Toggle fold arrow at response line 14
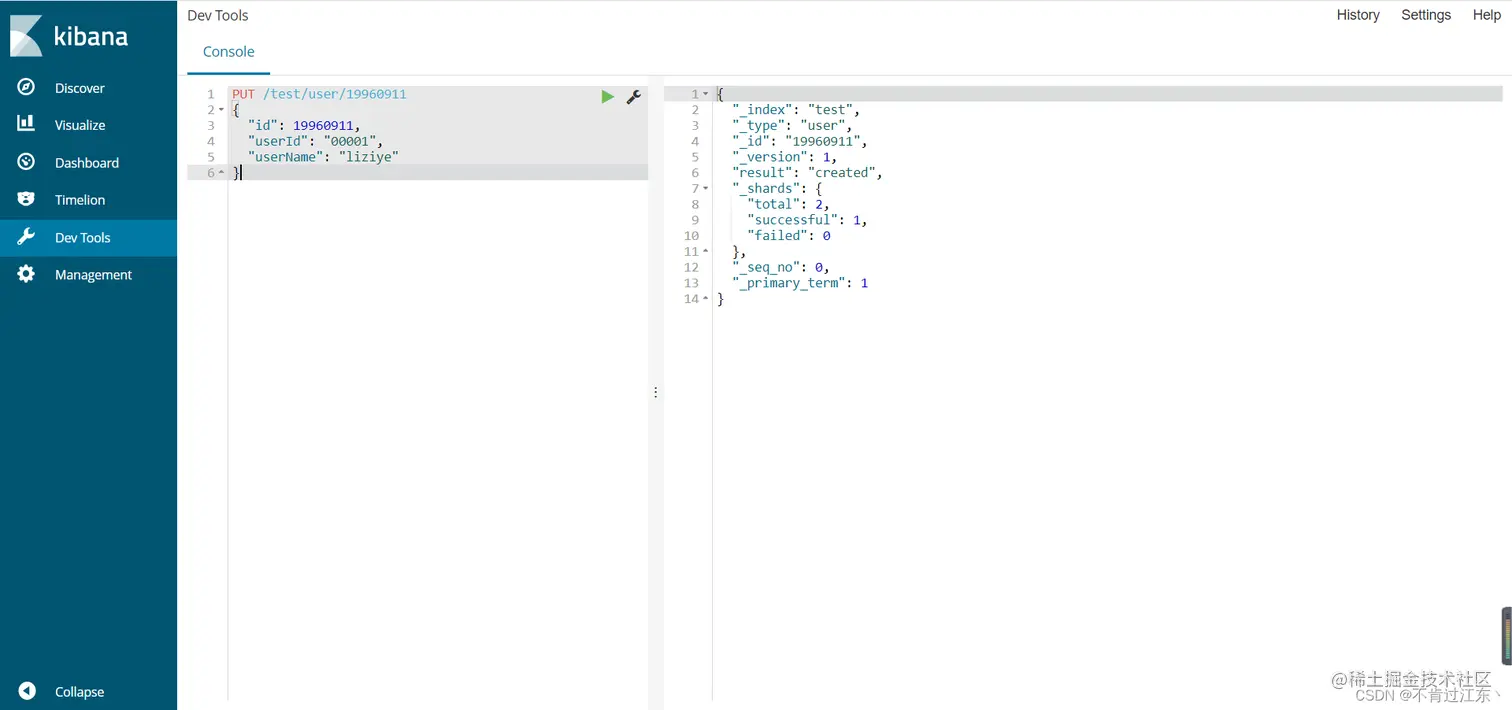 706,299
